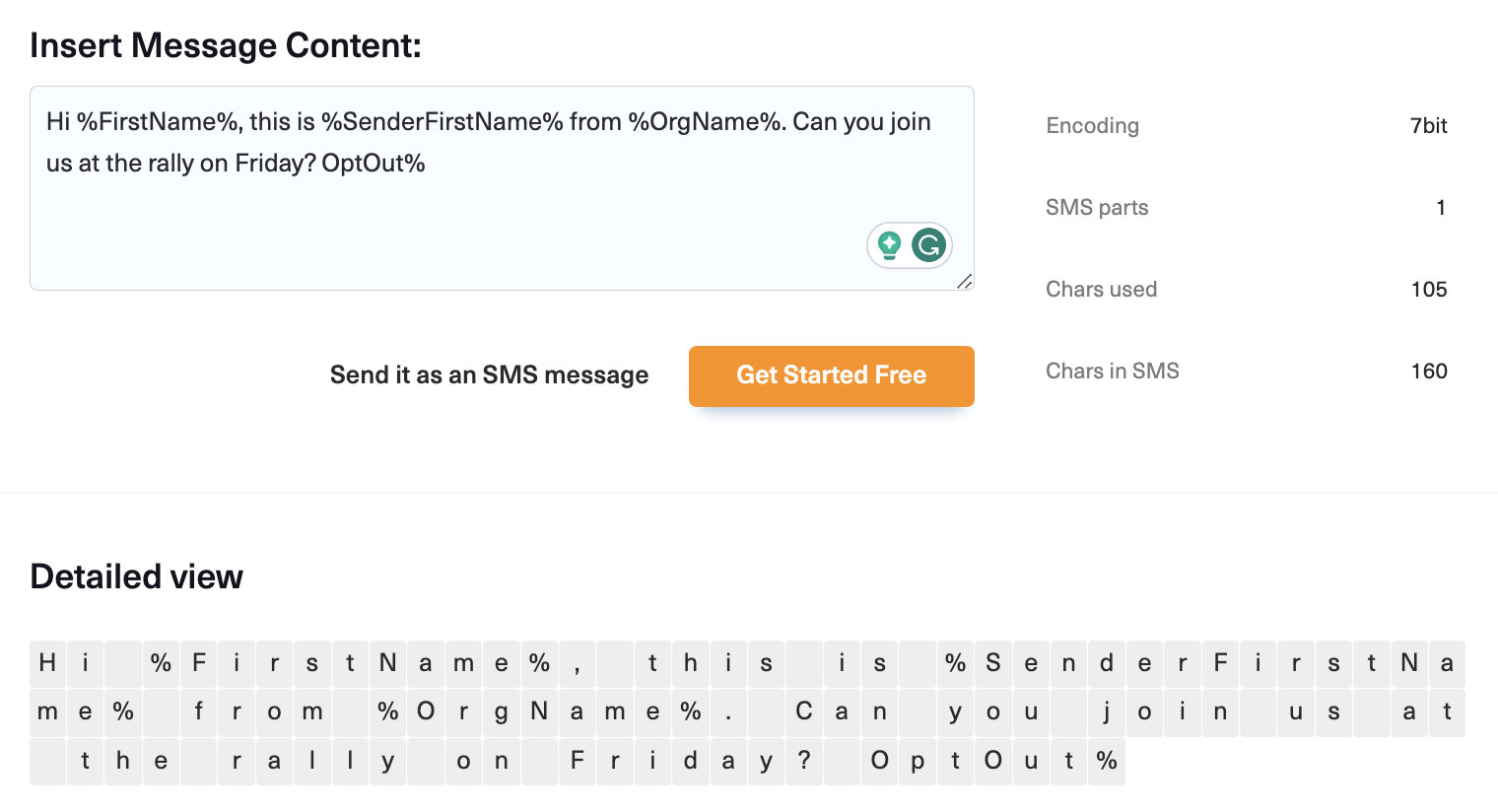
Task: Click the SMS parts count of 1
Action: [x=1441, y=207]
